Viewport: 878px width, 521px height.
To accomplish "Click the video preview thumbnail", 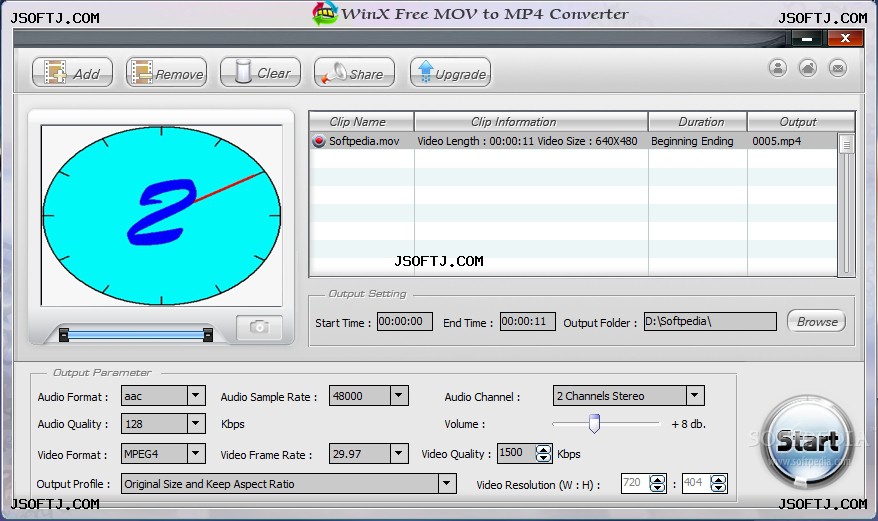I will (x=161, y=216).
